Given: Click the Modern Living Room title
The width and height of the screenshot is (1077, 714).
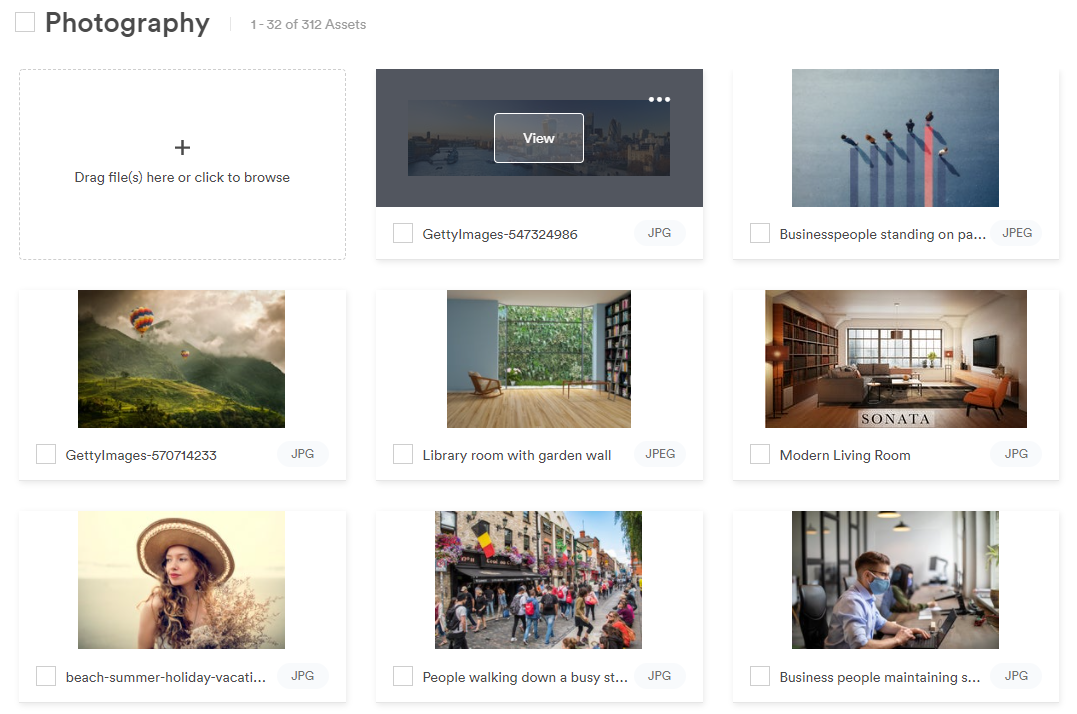Looking at the screenshot, I should click(845, 455).
